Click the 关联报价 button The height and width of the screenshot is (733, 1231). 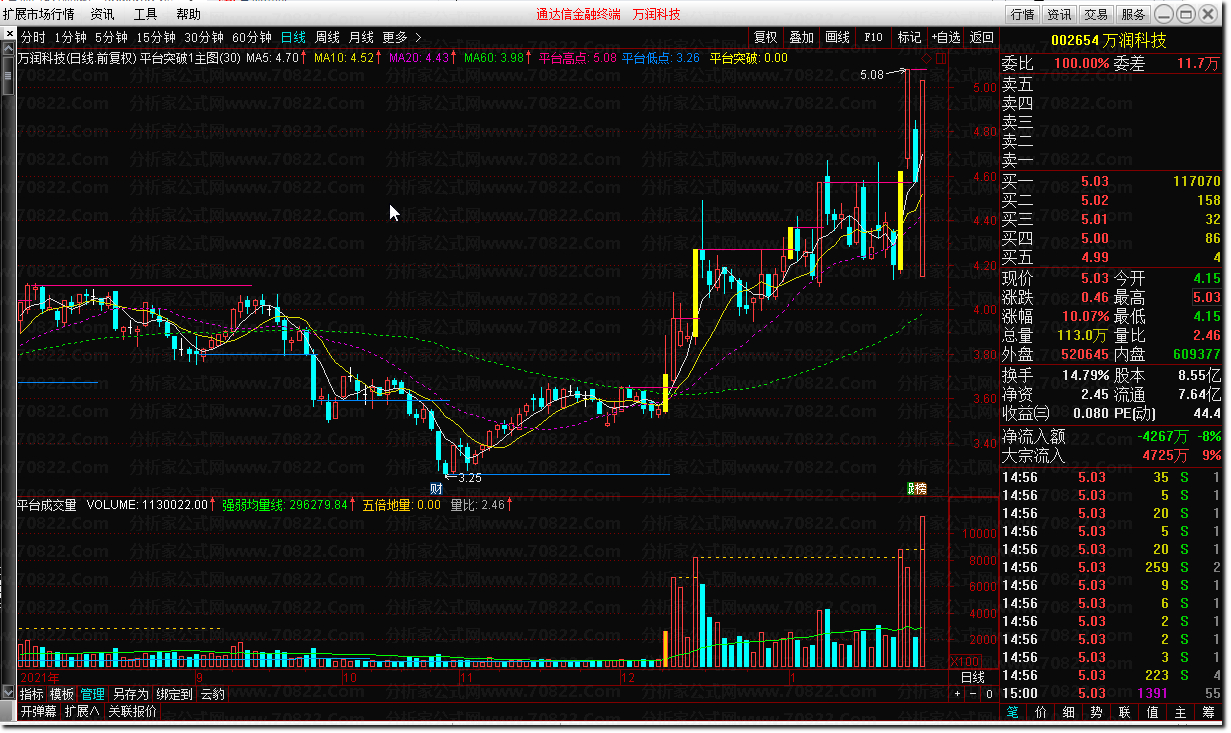133,712
